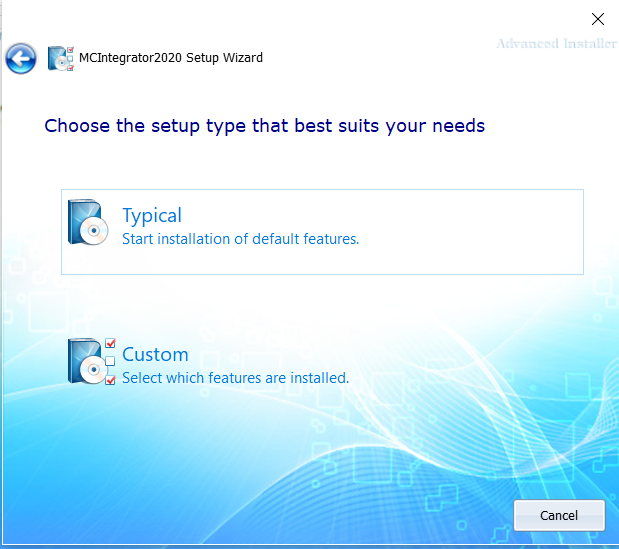
Task: Click the Typical installation disc icon
Action: [88, 222]
